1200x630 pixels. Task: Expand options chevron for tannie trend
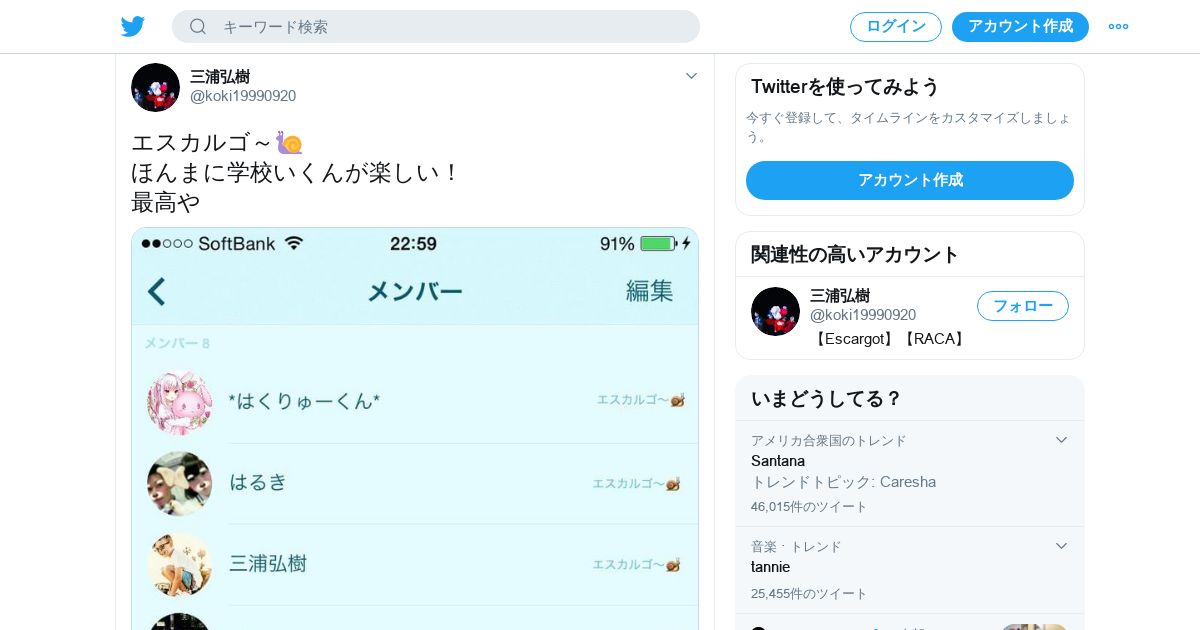pyautogui.click(x=1061, y=546)
